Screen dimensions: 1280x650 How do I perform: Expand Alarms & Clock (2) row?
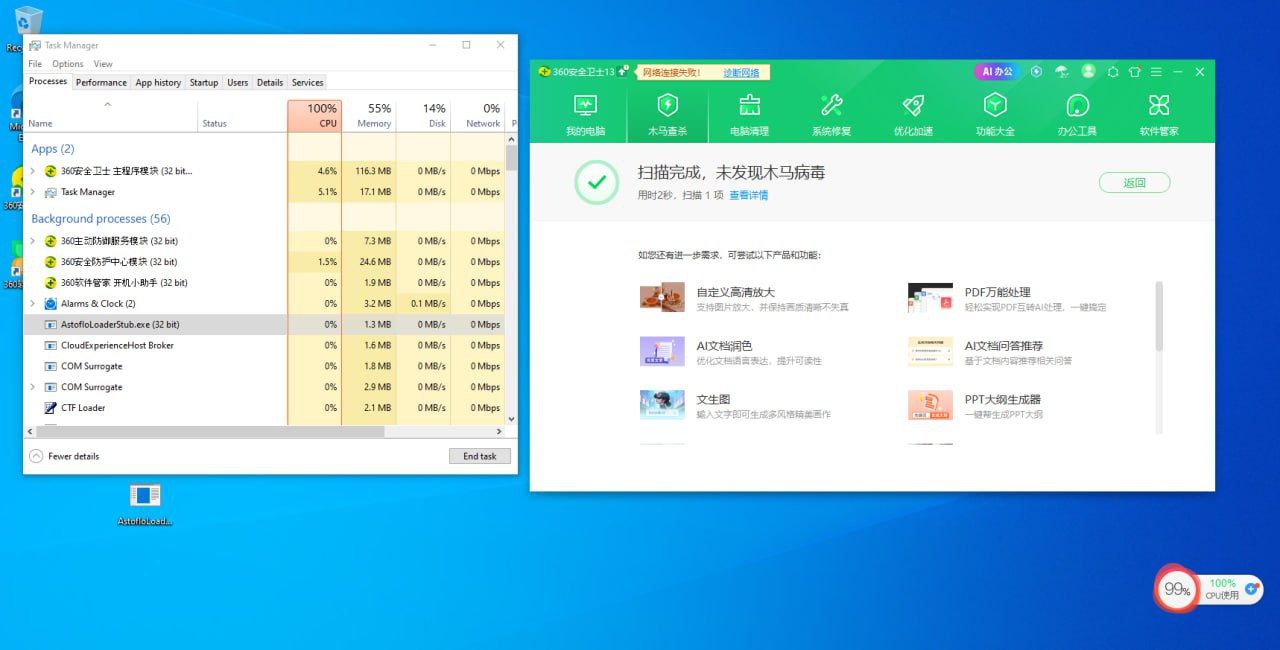pos(32,303)
